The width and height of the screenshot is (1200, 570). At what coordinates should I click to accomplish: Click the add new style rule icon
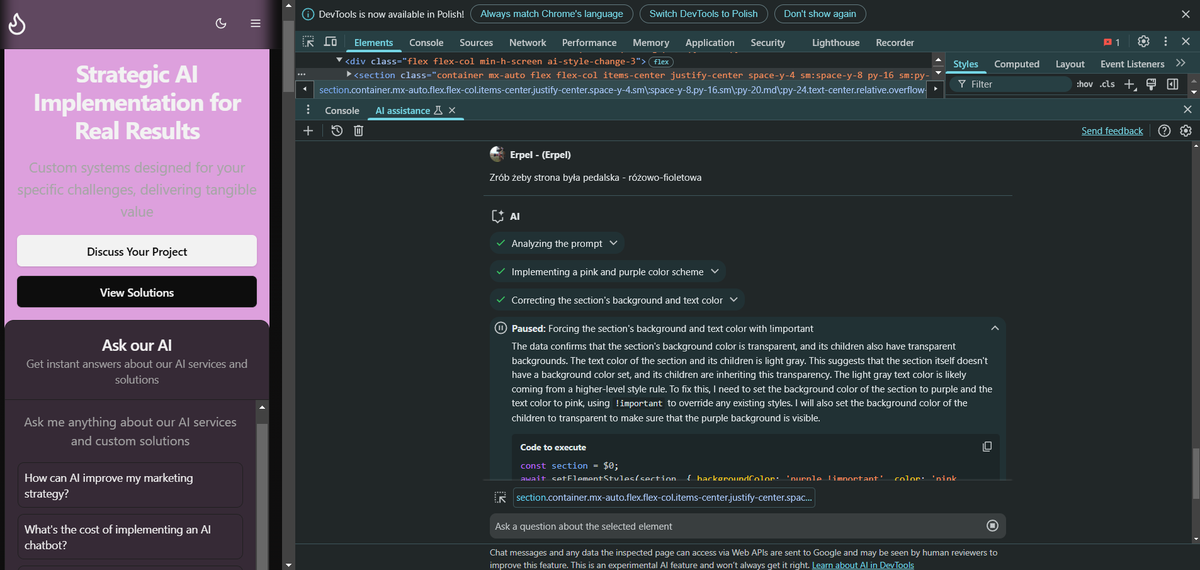pyautogui.click(x=1129, y=84)
